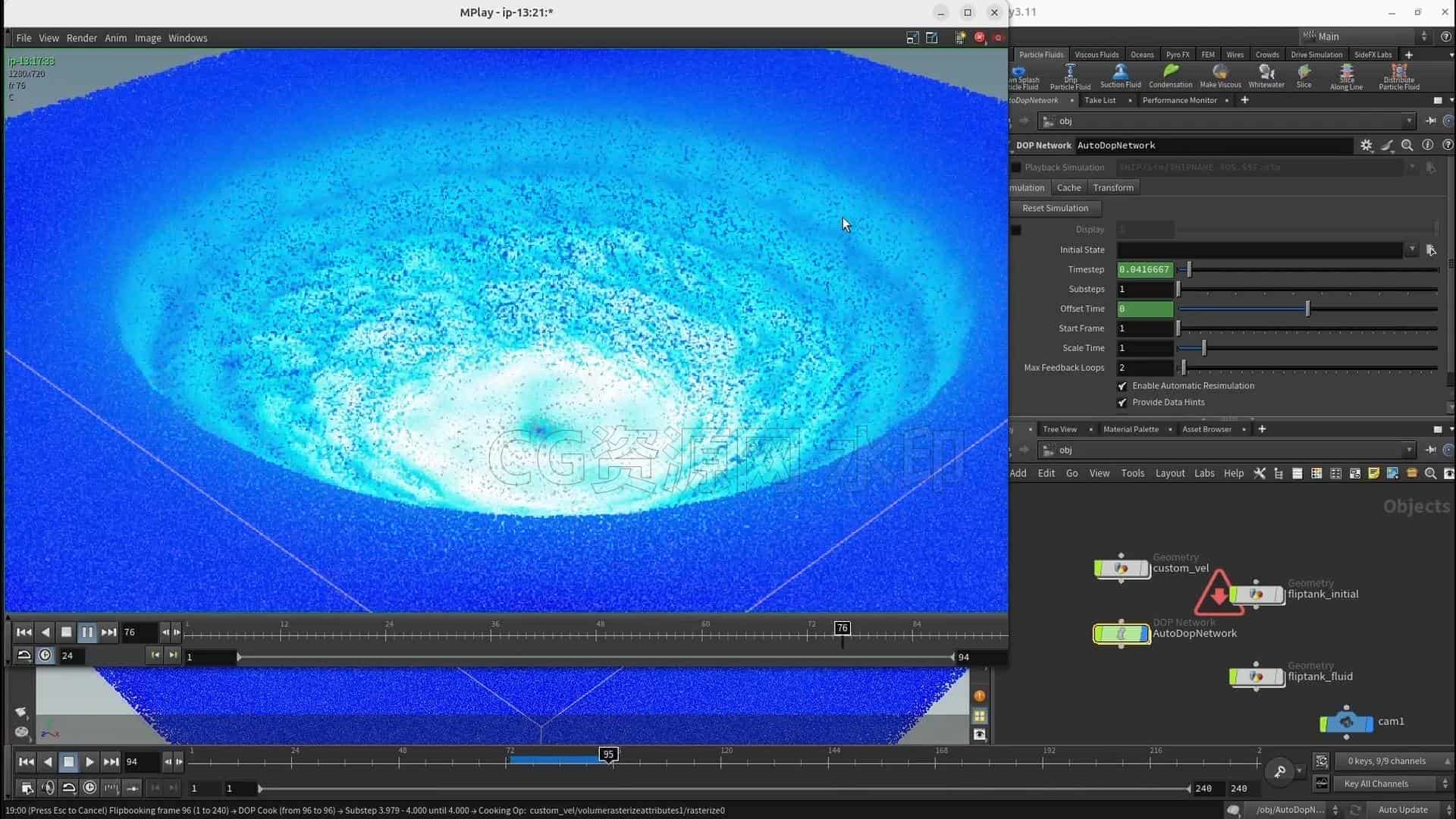The width and height of the screenshot is (1456, 819).
Task: Select the Make Viscous shelf tool
Action: point(1220,76)
